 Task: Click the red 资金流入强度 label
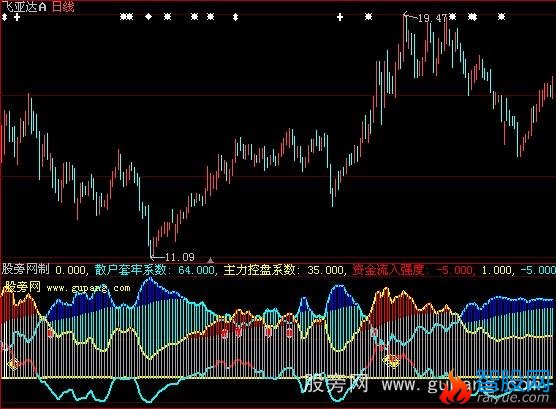(389, 270)
